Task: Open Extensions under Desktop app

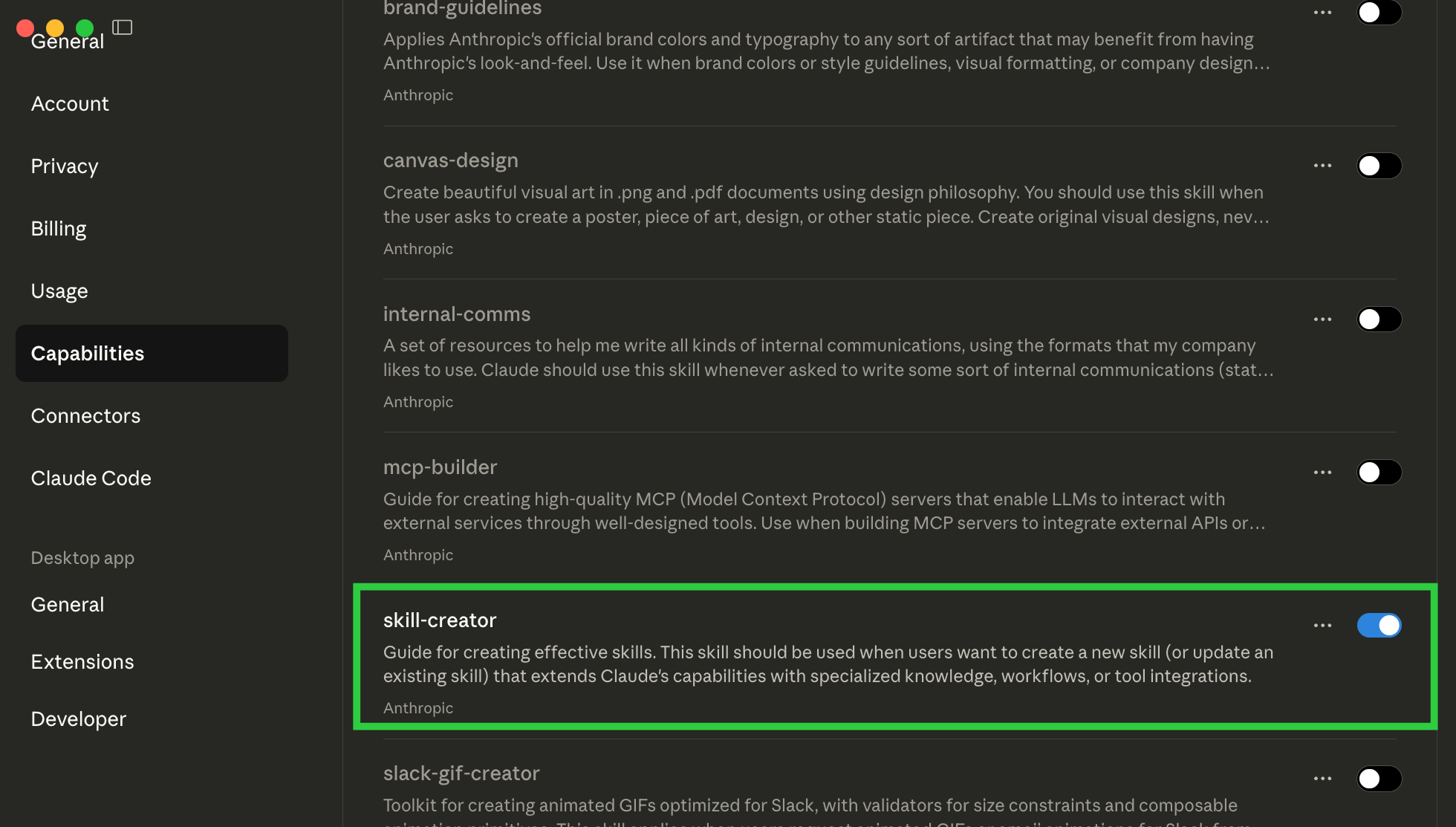Action: coord(82,662)
